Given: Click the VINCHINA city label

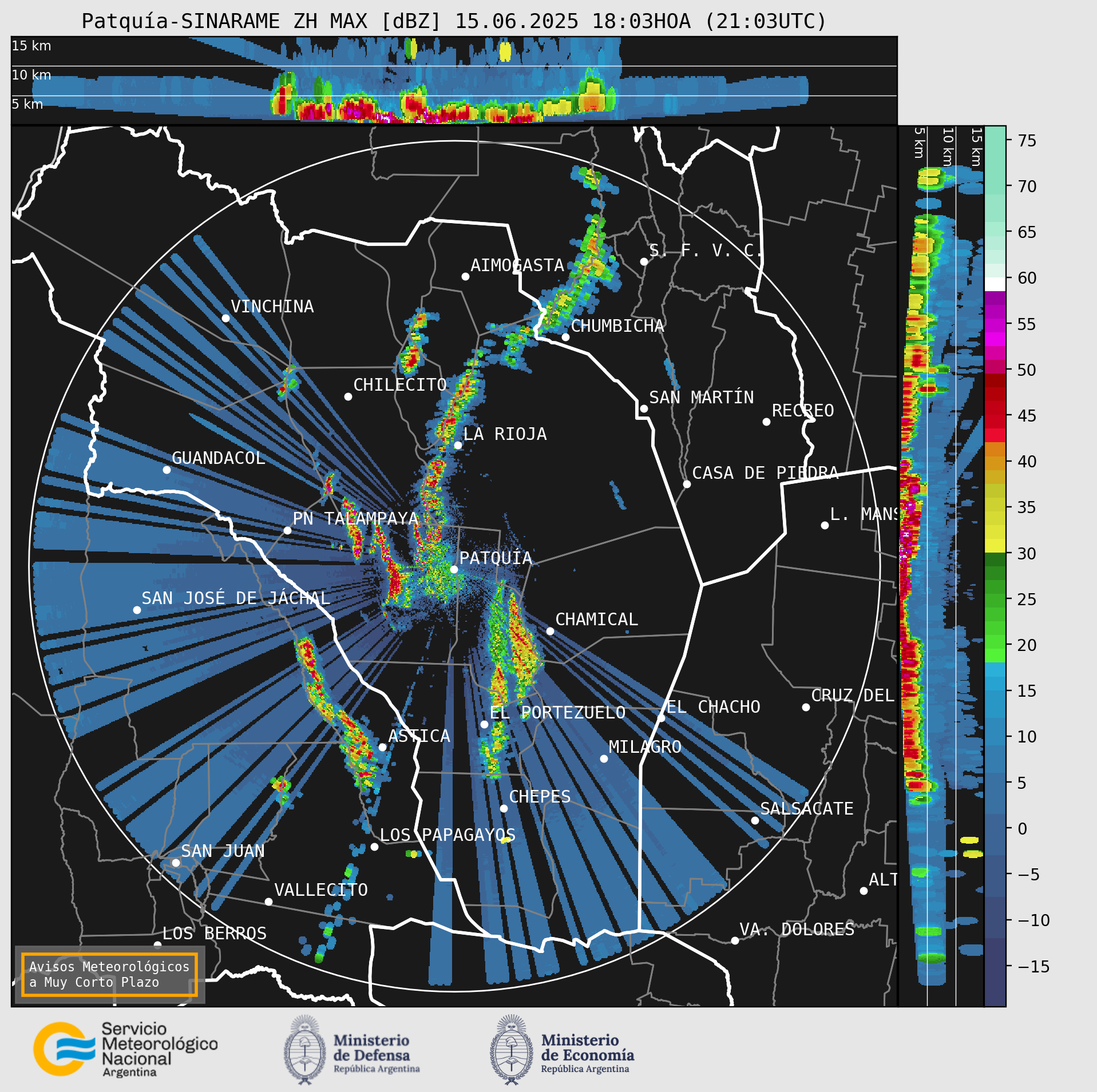Looking at the screenshot, I should [x=272, y=307].
